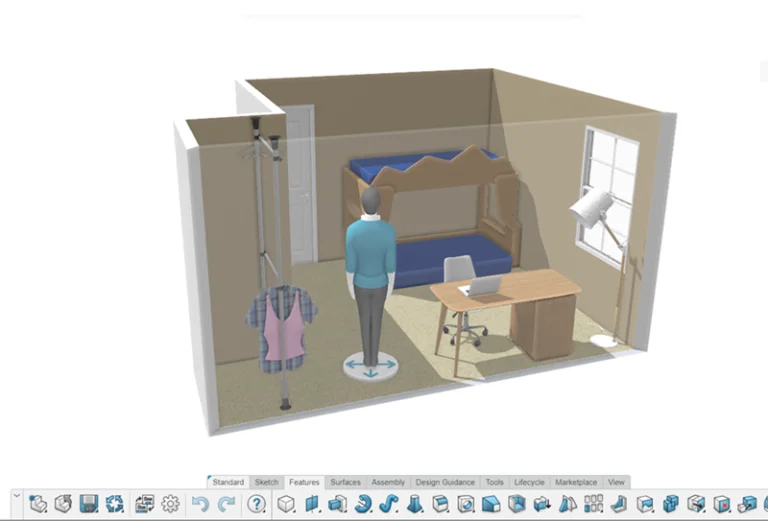
Task: Click the Undo arrow icon
Action: (201, 504)
